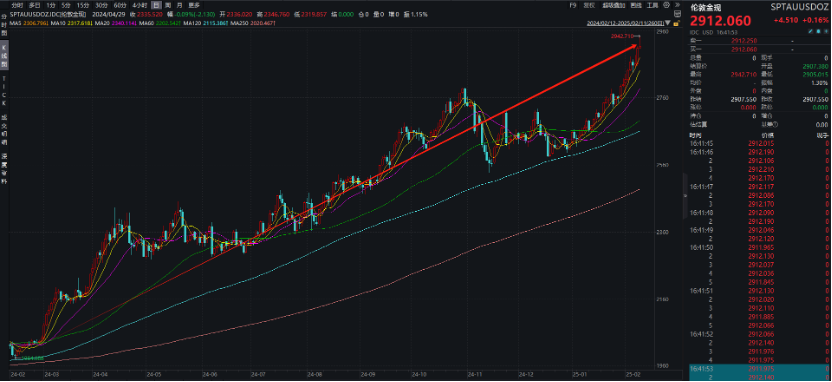This screenshot has width=832, height=382.
Task: Click the 画线 draw line button
Action: pos(636,5)
